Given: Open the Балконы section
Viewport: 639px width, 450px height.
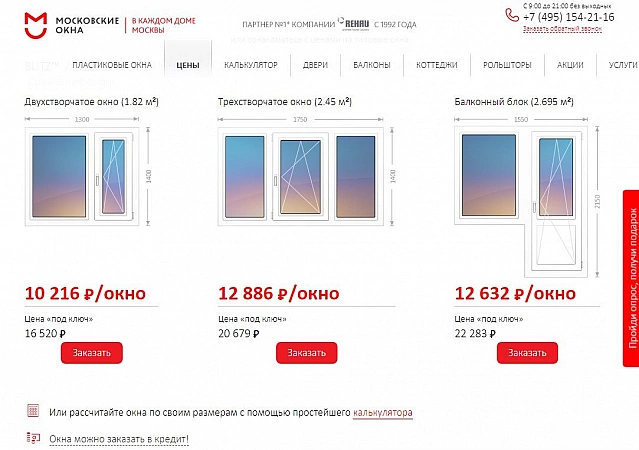Looking at the screenshot, I should tap(372, 65).
